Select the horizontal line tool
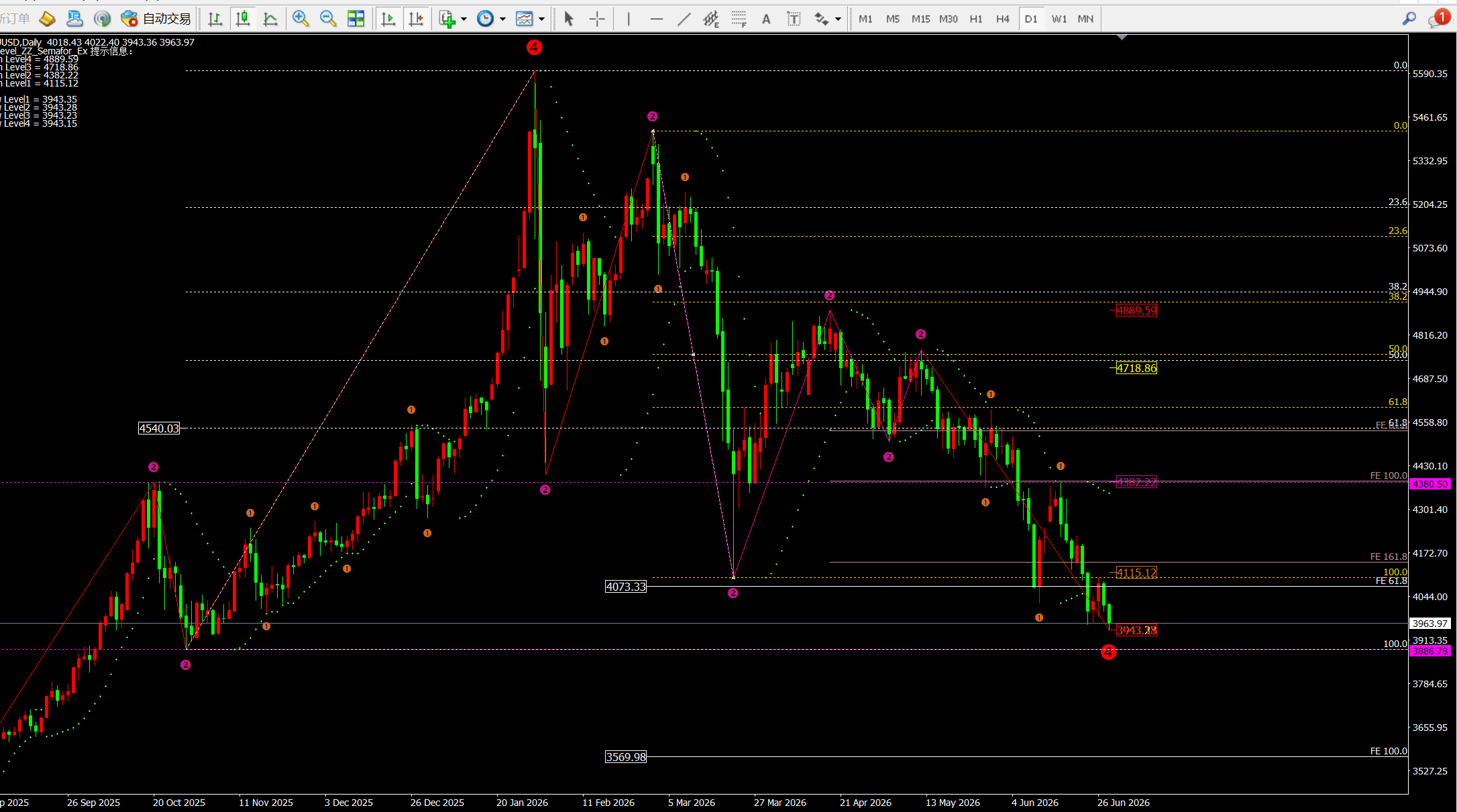Viewport: 1457px width, 812px height. [657, 19]
